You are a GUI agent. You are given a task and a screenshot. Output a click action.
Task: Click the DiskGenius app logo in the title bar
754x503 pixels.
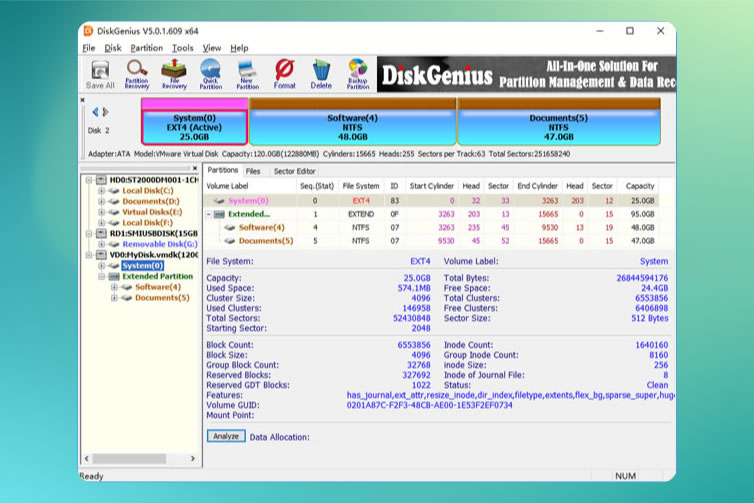click(x=88, y=31)
